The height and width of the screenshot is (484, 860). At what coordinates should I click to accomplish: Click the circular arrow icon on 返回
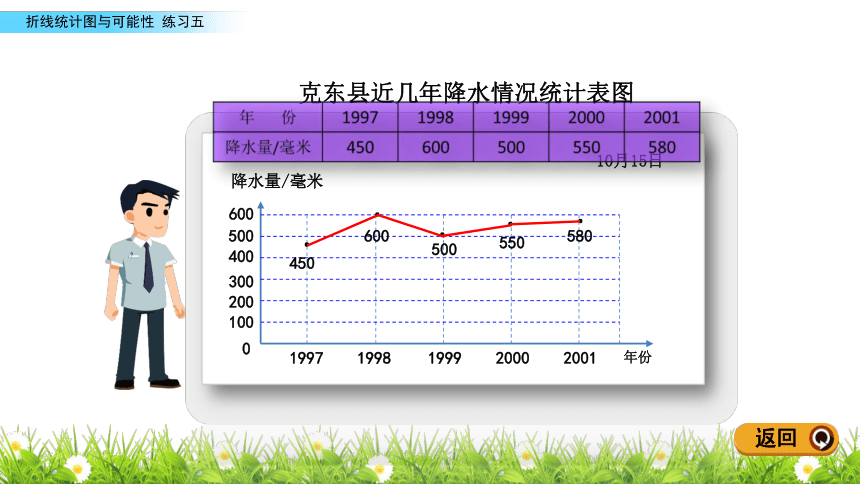pyautogui.click(x=822, y=438)
